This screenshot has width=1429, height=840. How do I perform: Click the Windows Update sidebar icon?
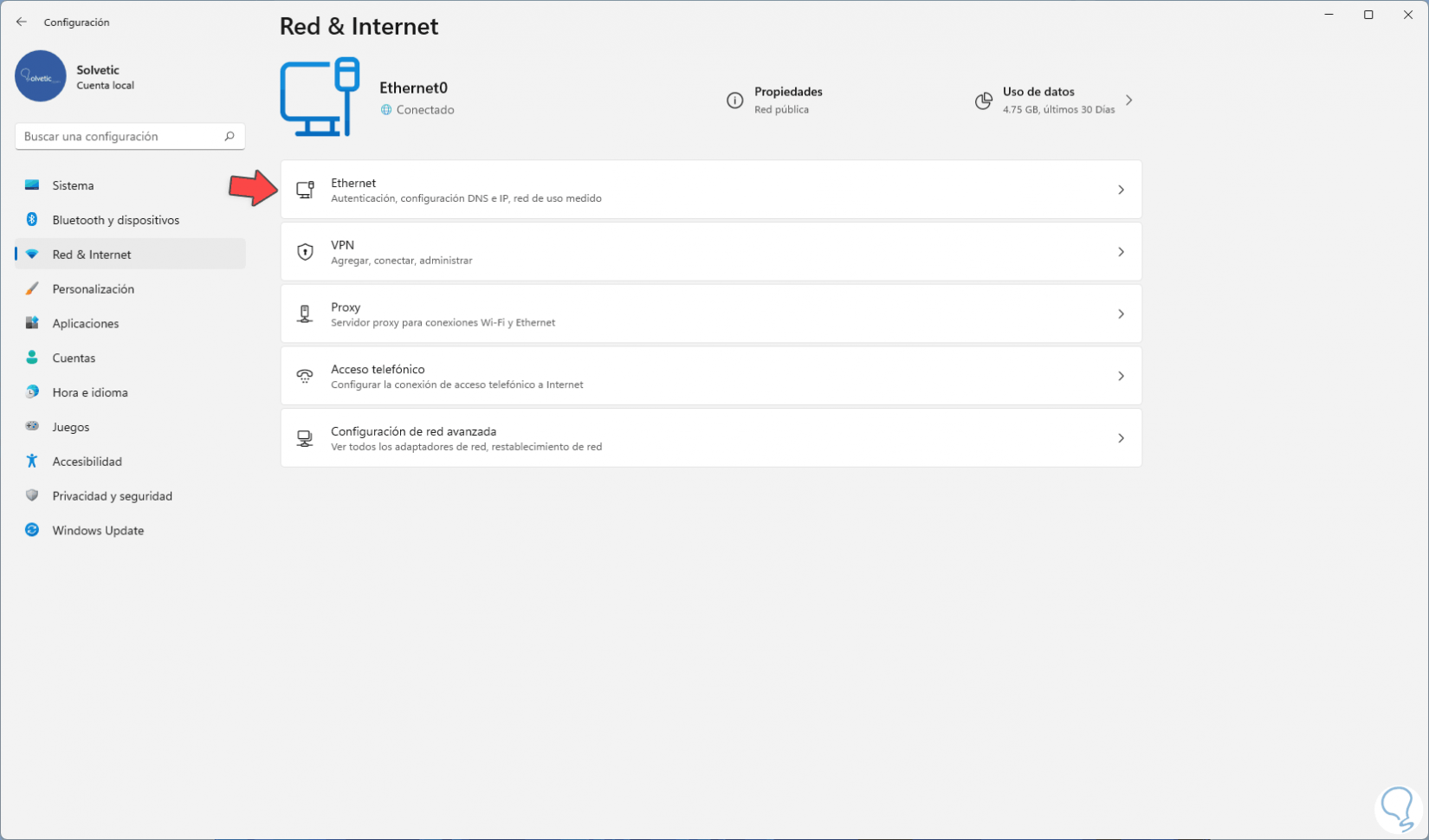tap(32, 530)
